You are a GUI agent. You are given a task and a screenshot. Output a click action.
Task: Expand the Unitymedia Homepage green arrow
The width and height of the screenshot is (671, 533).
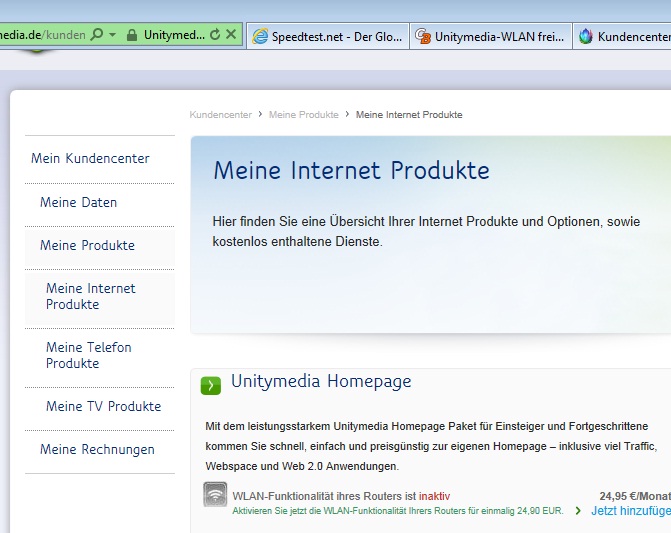(211, 385)
